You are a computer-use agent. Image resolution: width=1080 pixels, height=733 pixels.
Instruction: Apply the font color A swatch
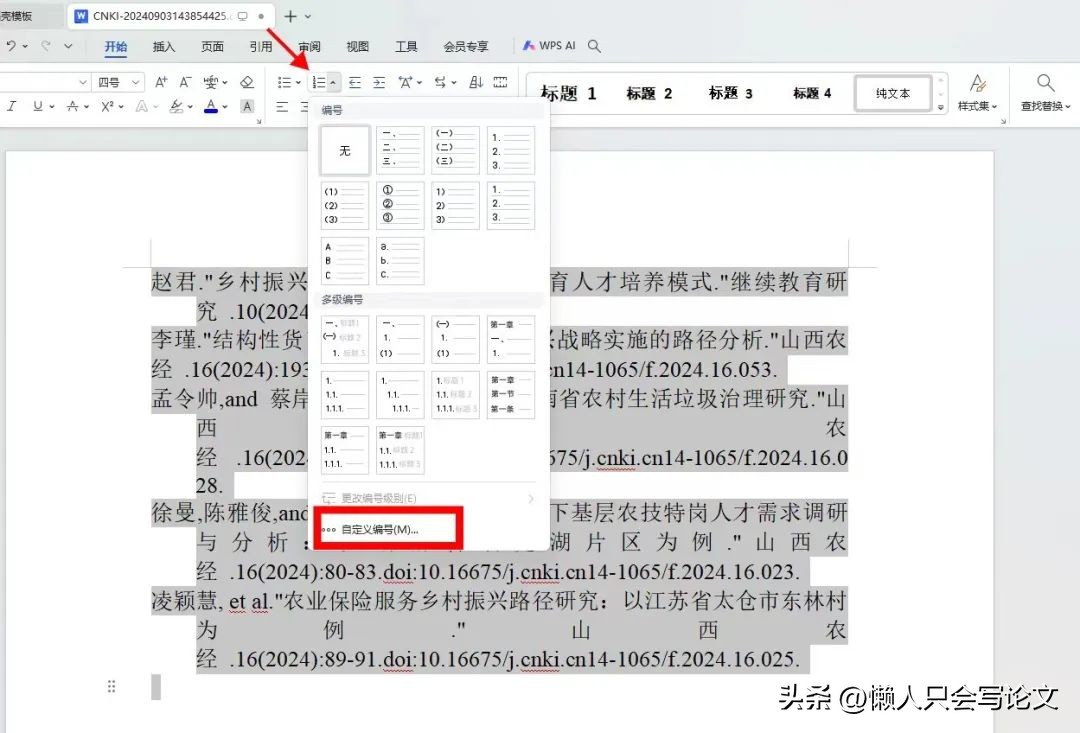(x=211, y=106)
